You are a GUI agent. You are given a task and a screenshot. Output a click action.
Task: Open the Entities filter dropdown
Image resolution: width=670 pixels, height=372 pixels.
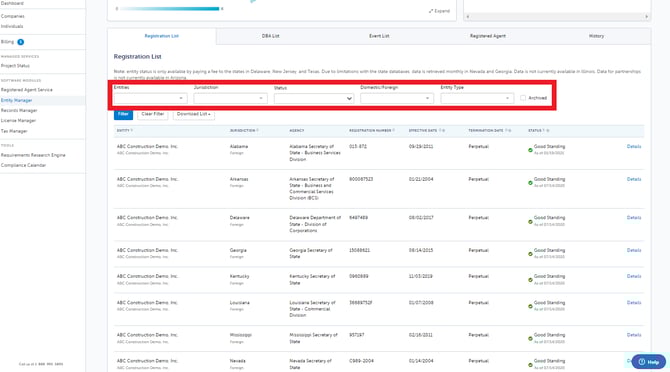150,98
